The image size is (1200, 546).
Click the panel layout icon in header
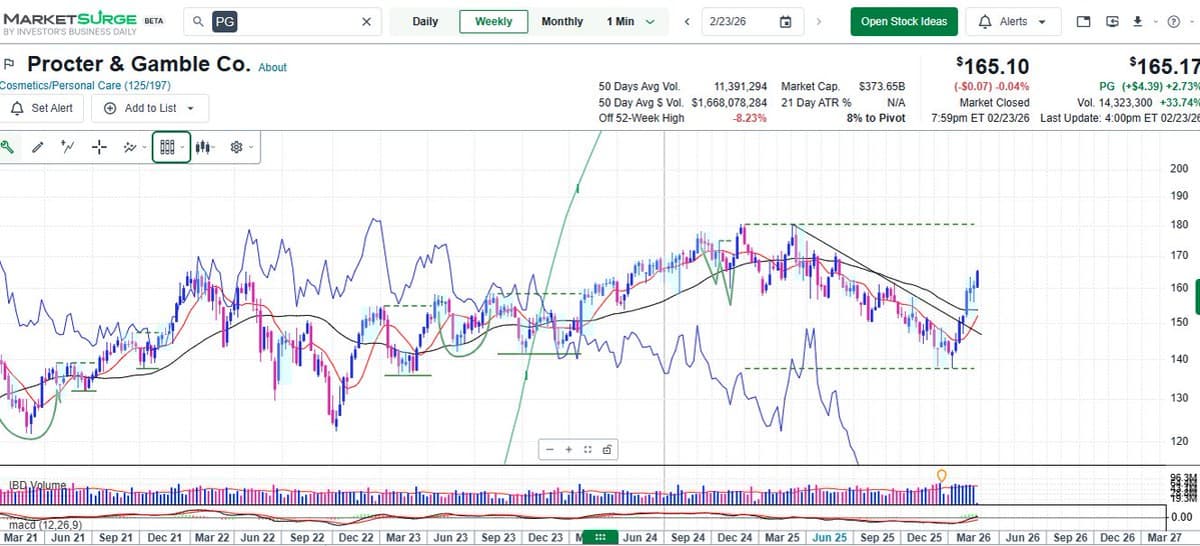point(1083,21)
